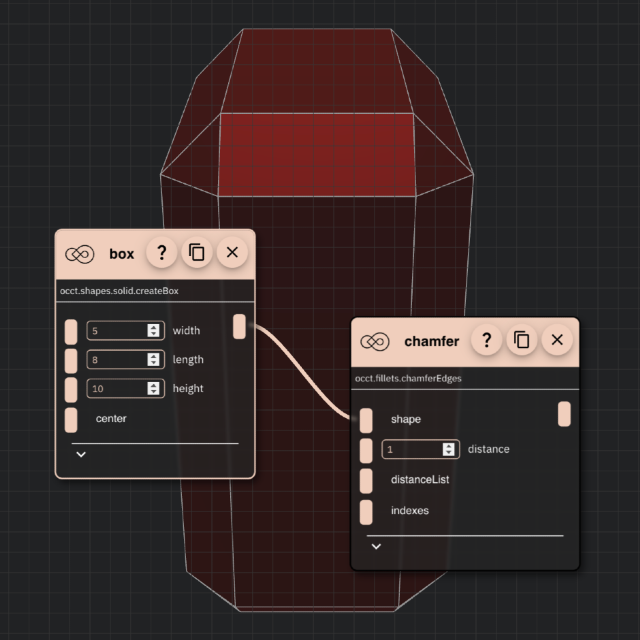Select the center input socket

(x=71, y=420)
